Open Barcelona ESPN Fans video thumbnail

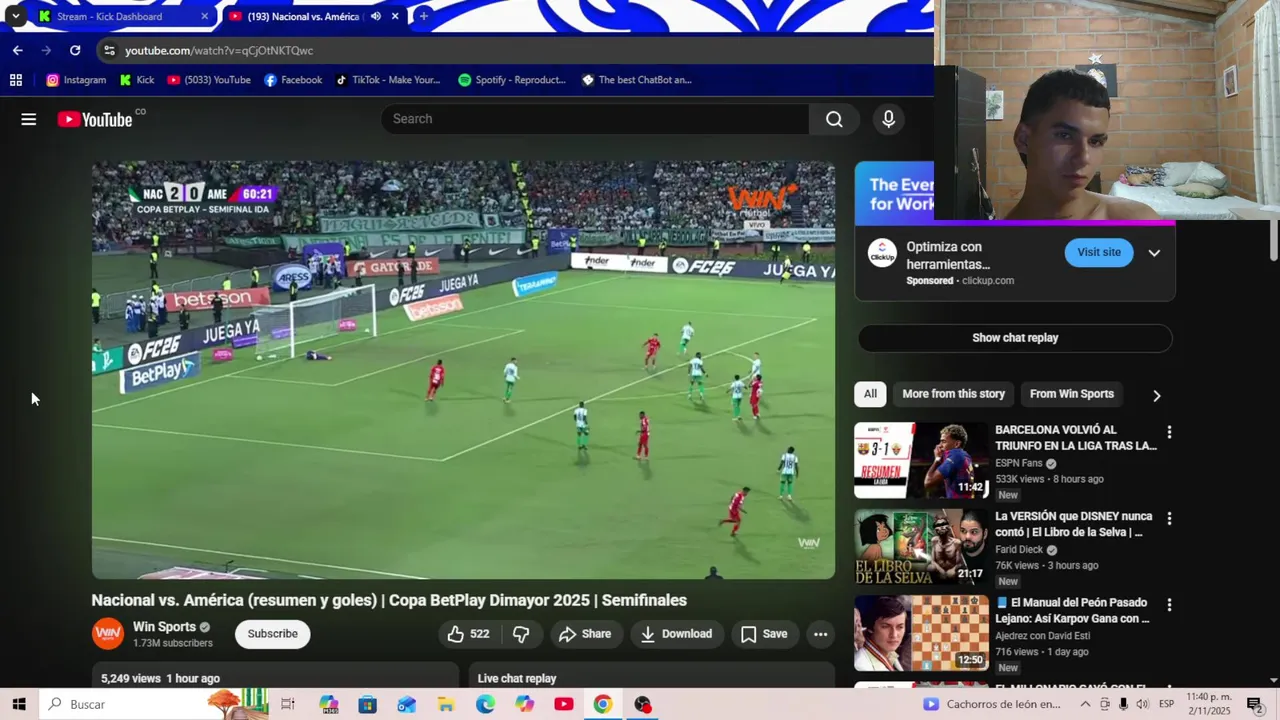921,460
